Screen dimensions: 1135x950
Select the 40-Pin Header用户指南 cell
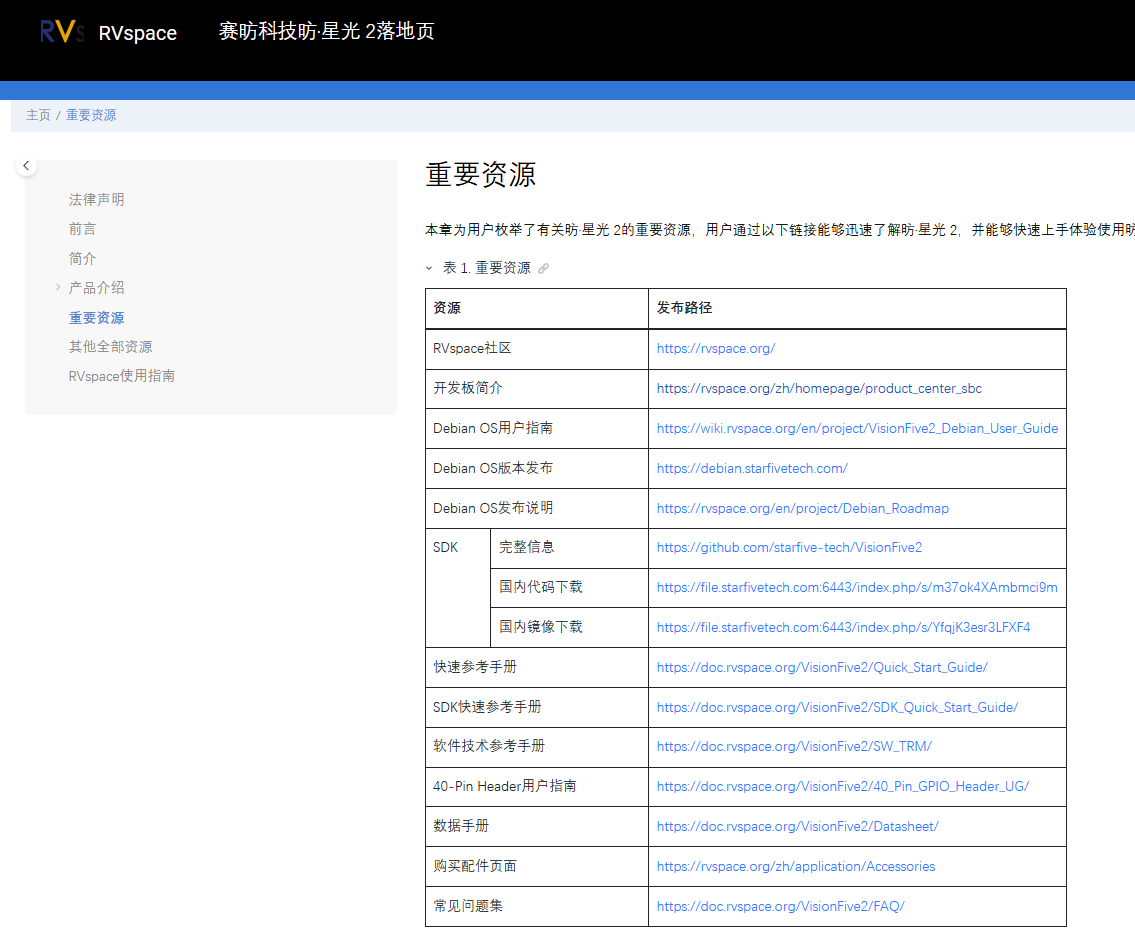point(537,786)
